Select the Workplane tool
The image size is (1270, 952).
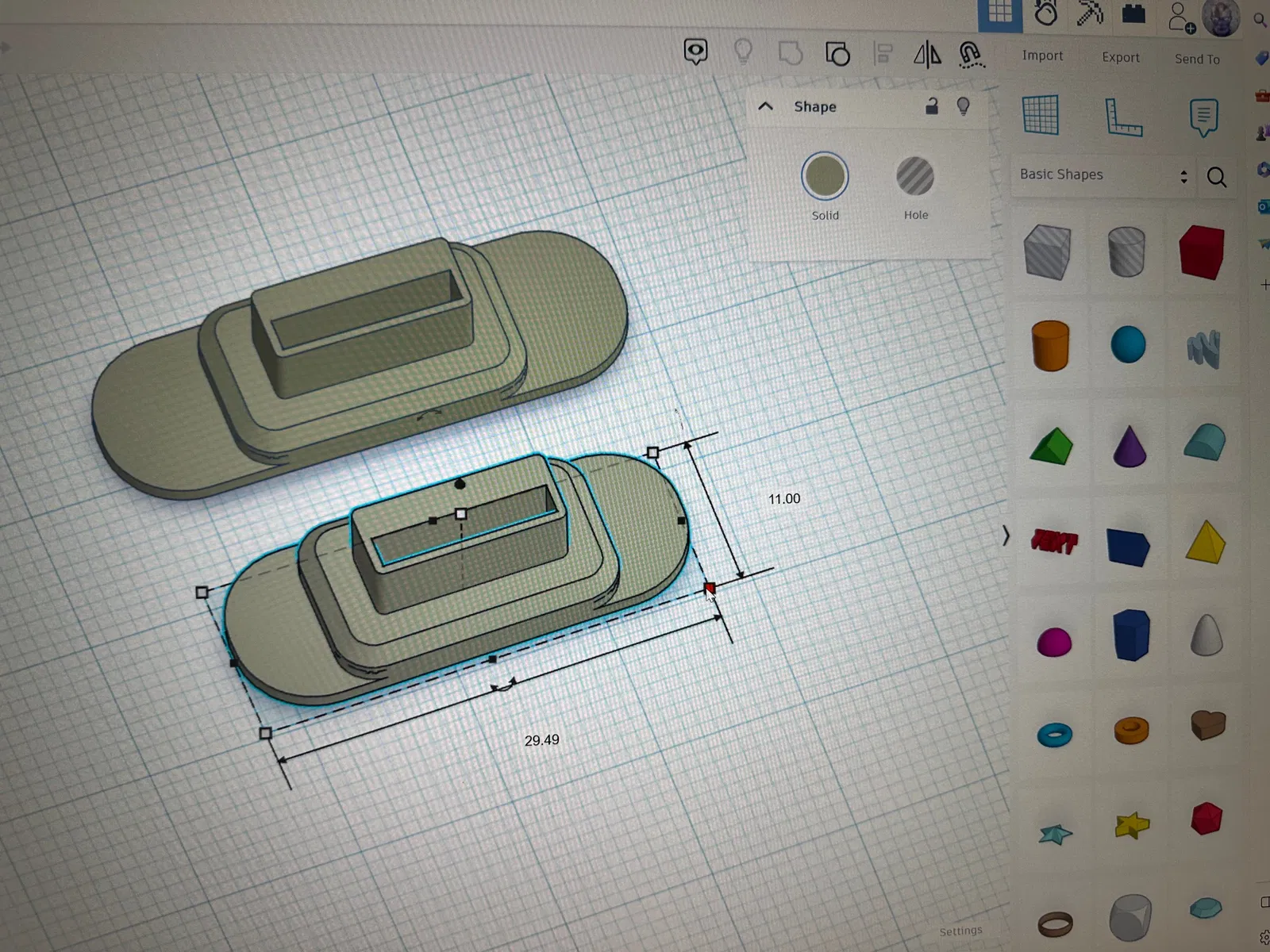[1041, 116]
